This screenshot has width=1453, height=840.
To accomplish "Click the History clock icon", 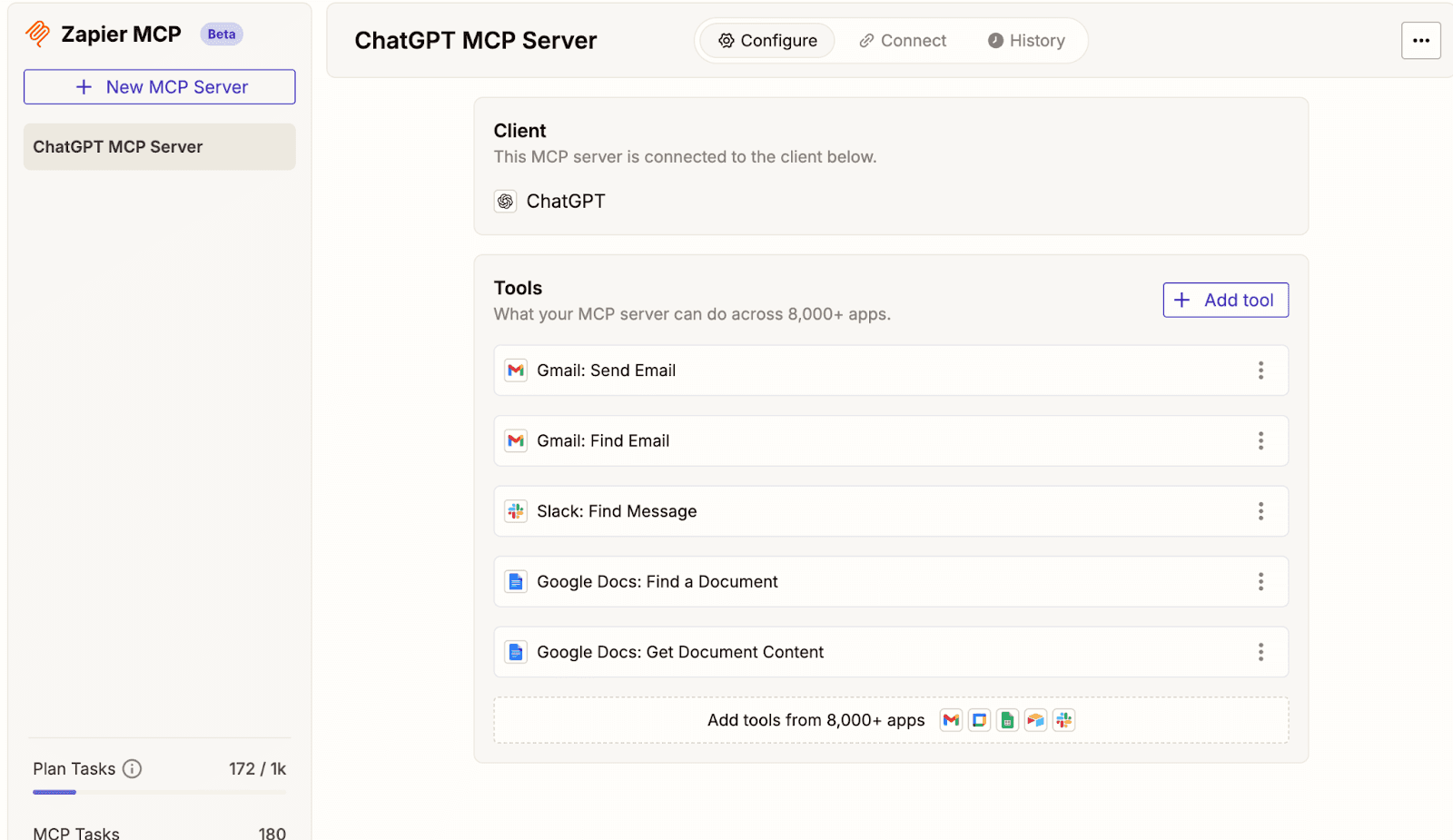I will pos(995,41).
